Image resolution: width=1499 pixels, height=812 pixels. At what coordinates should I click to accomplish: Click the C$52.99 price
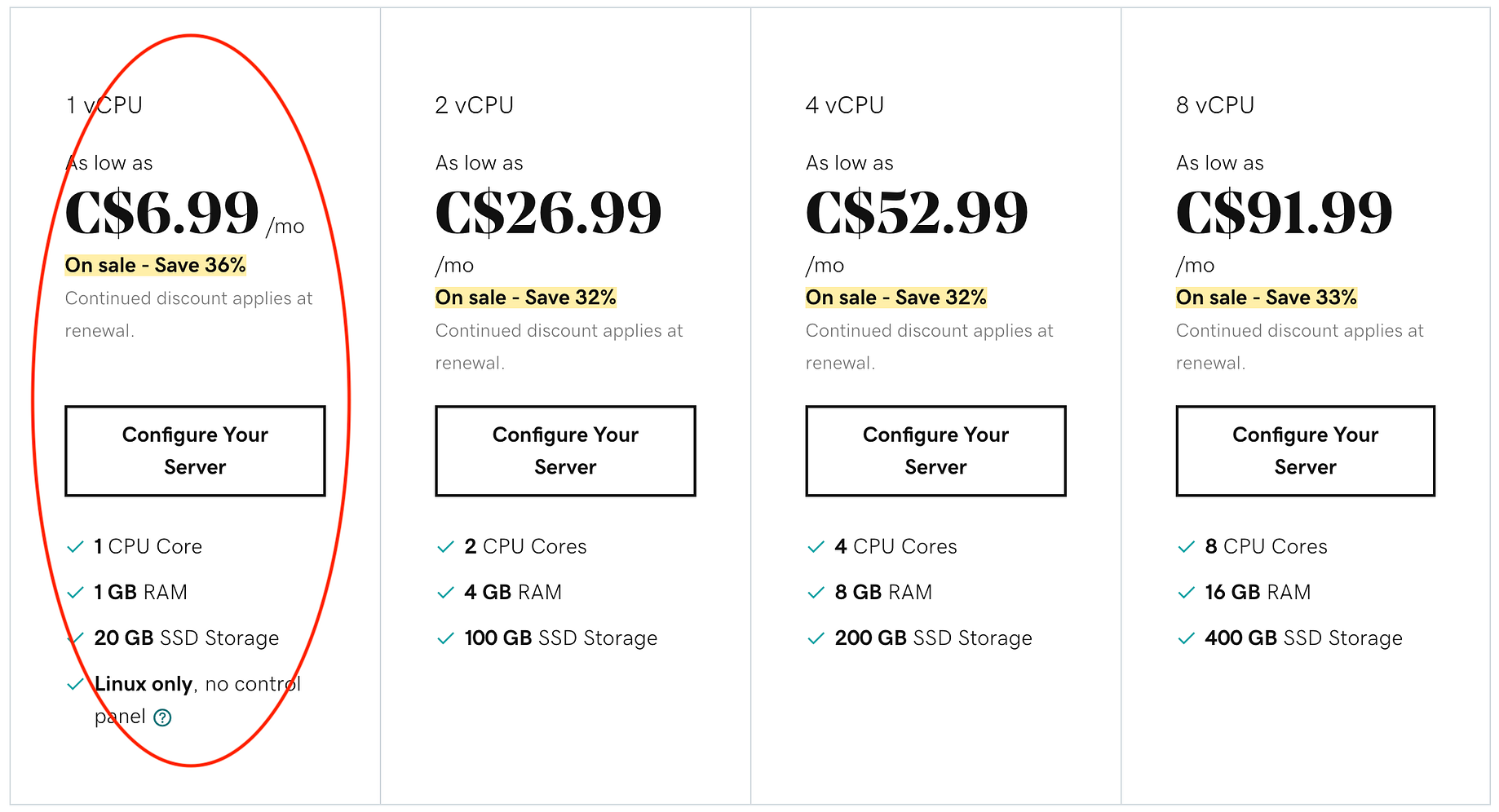click(x=917, y=212)
